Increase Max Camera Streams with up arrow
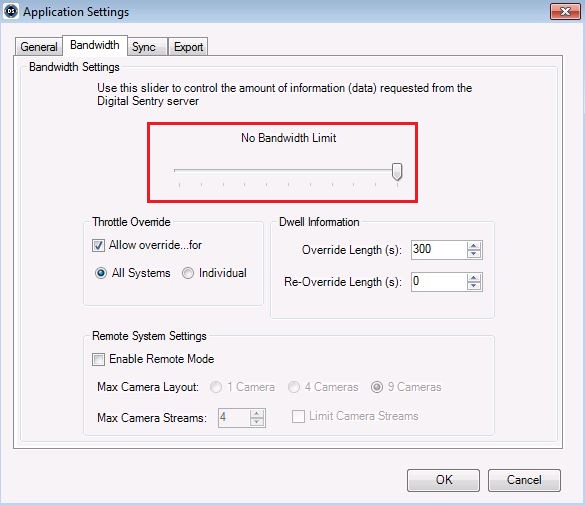 [257, 414]
